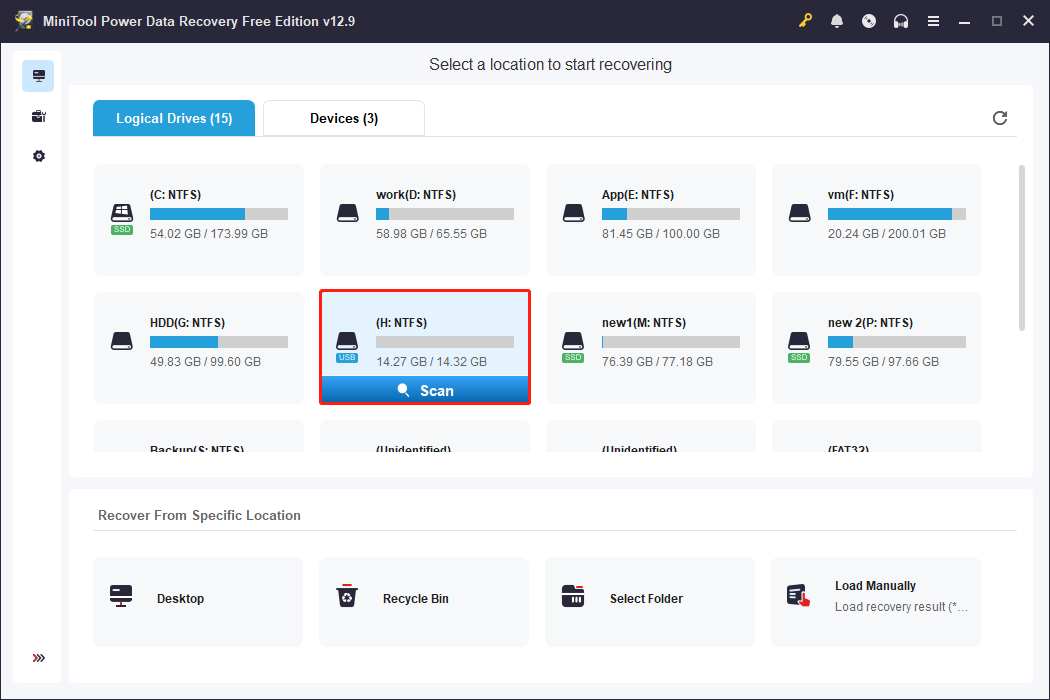Open the utilities toolbox sidebar icon
This screenshot has width=1050, height=700.
(38, 117)
